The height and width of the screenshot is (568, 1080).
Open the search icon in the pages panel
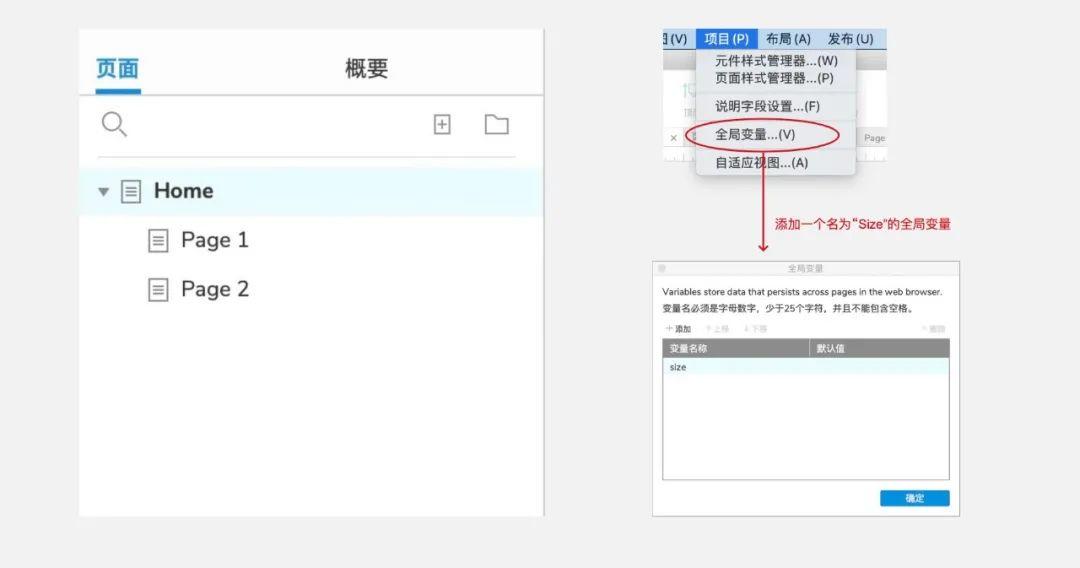coord(114,125)
